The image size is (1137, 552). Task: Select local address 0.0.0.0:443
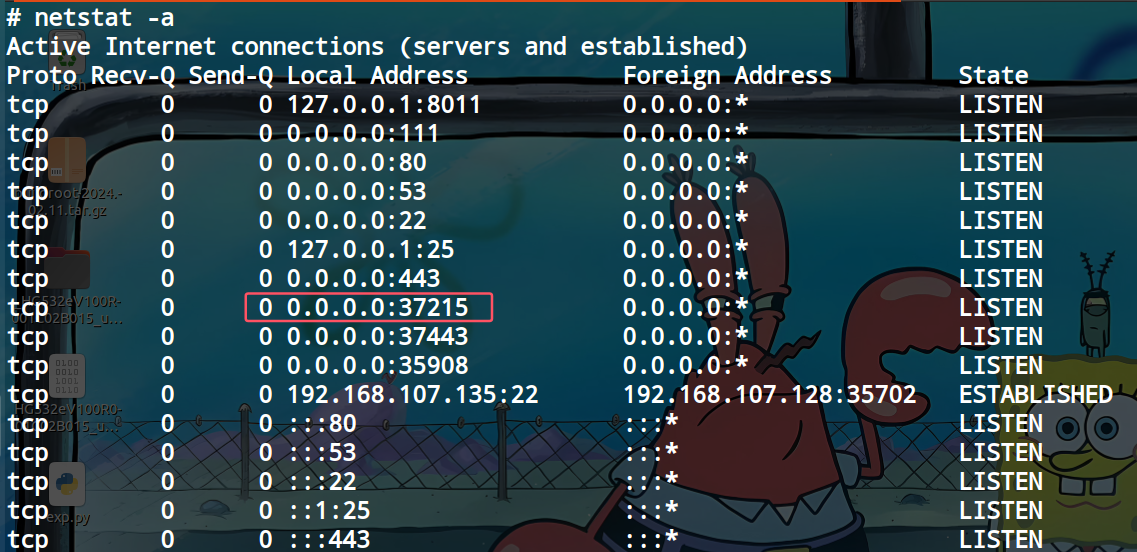pyautogui.click(x=363, y=279)
